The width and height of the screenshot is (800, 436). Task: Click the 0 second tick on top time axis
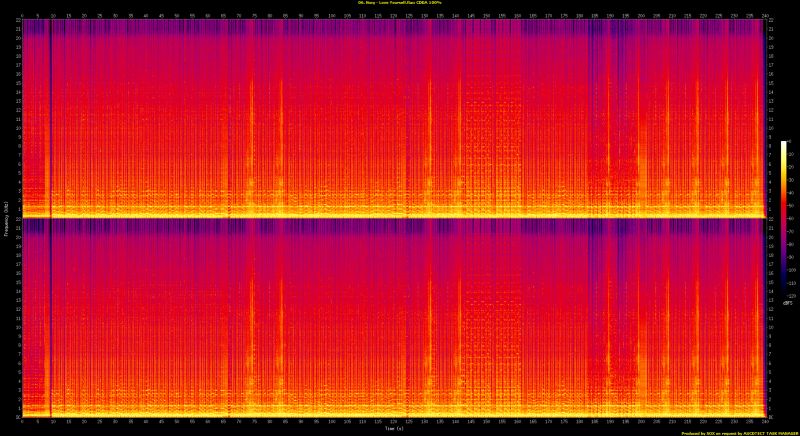(x=22, y=16)
